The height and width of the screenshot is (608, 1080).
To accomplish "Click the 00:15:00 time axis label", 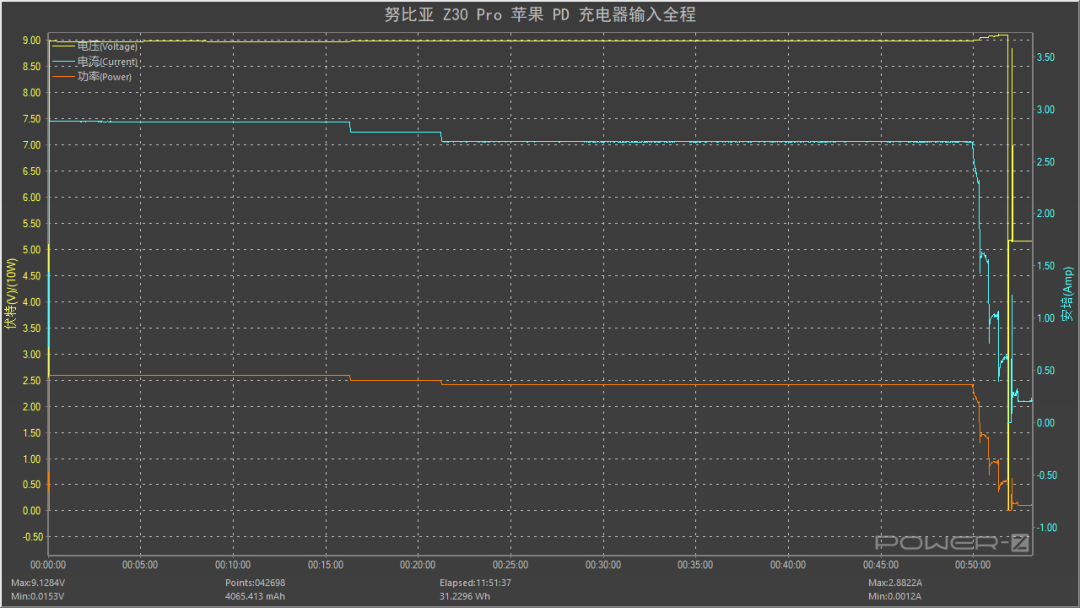I will 325,565.
